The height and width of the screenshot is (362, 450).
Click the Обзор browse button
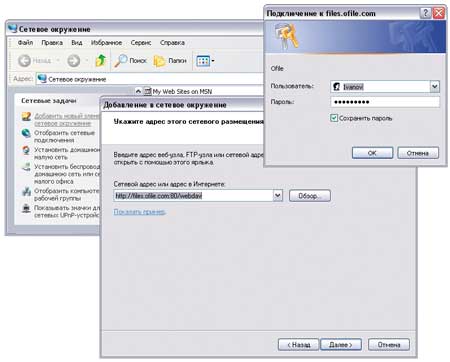(x=310, y=196)
